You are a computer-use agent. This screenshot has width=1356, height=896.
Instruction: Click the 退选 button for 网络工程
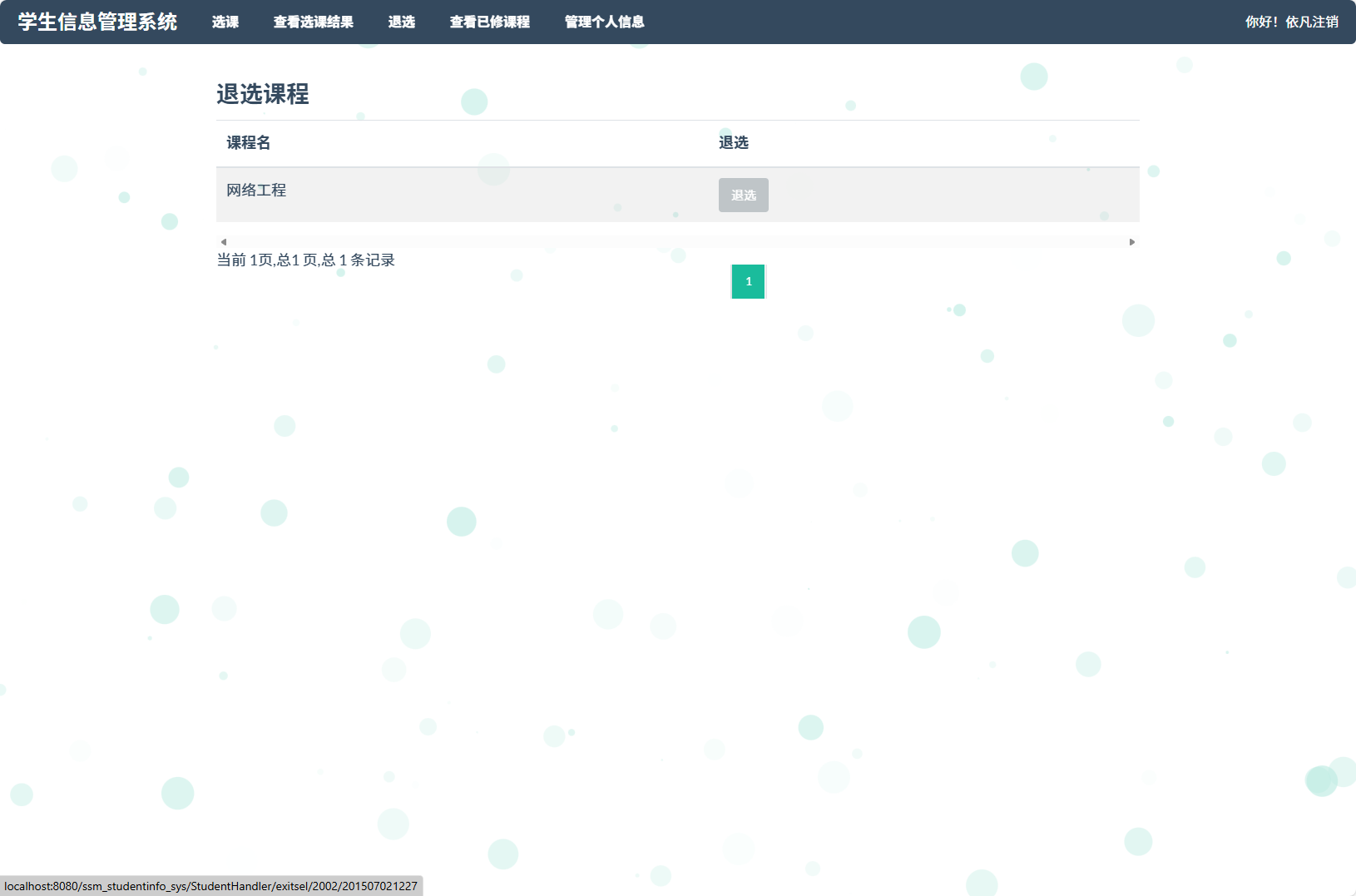click(743, 195)
